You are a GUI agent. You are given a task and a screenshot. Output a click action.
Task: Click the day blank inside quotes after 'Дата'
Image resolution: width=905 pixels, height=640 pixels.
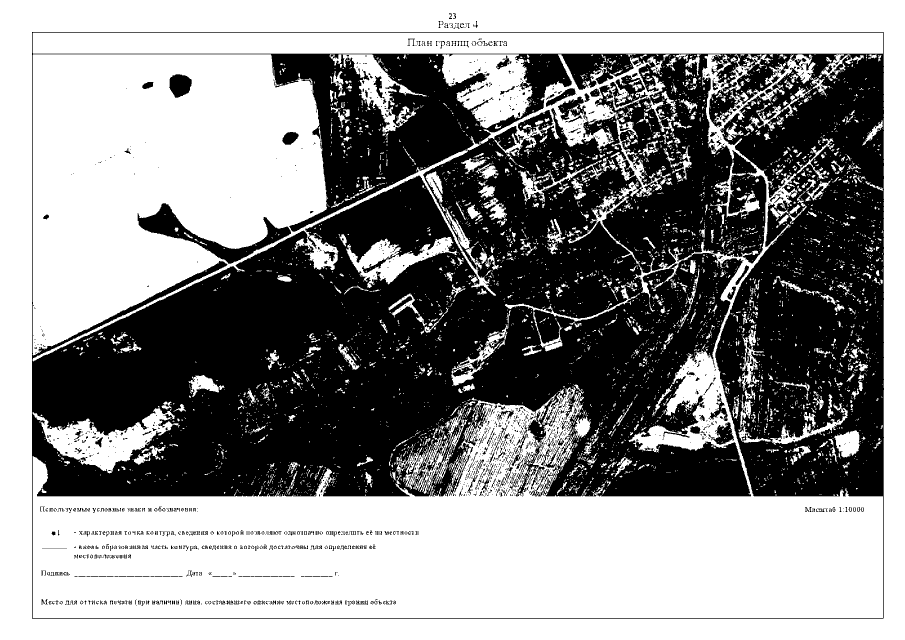(222, 575)
